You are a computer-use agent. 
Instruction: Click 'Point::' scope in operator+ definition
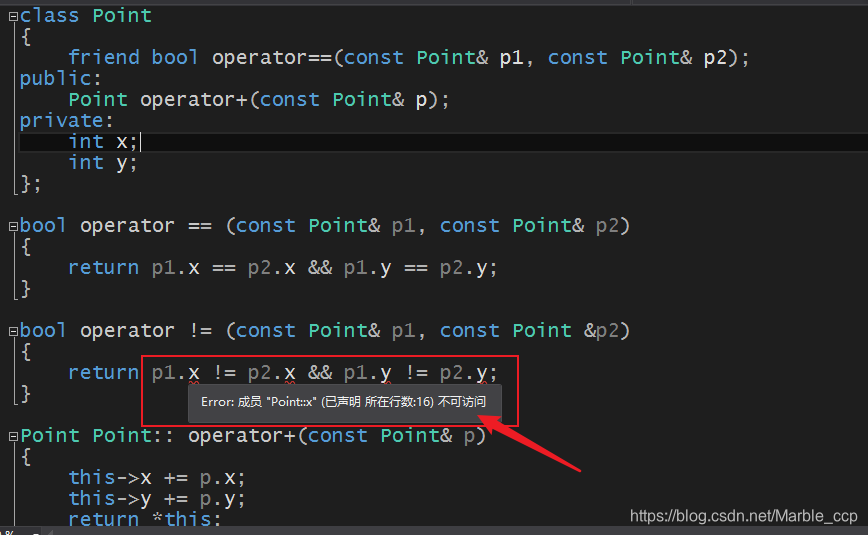click(133, 436)
